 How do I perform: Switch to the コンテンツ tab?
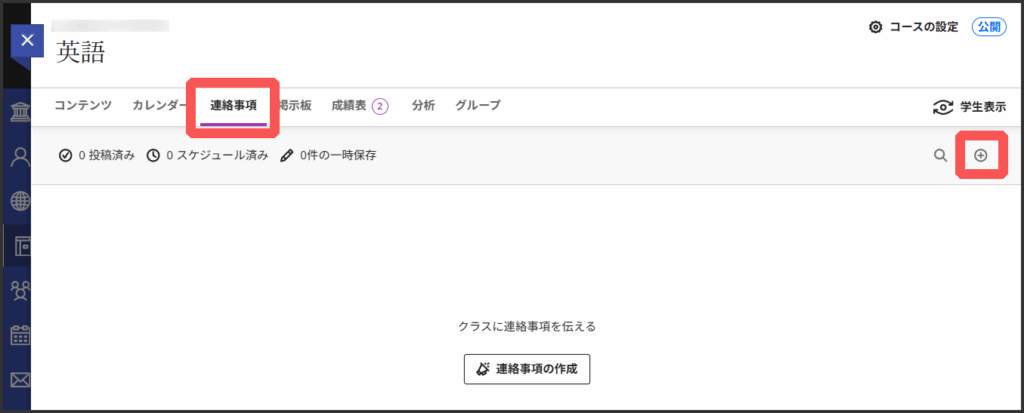click(x=83, y=105)
